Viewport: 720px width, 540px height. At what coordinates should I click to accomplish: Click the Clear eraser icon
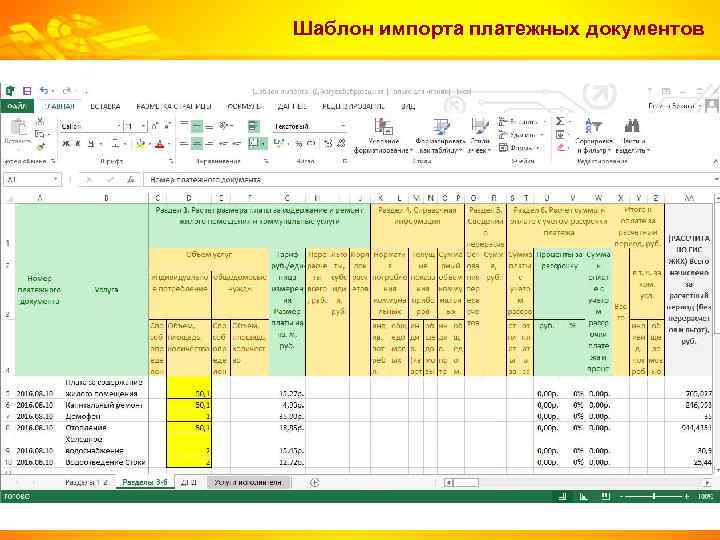coord(560,147)
